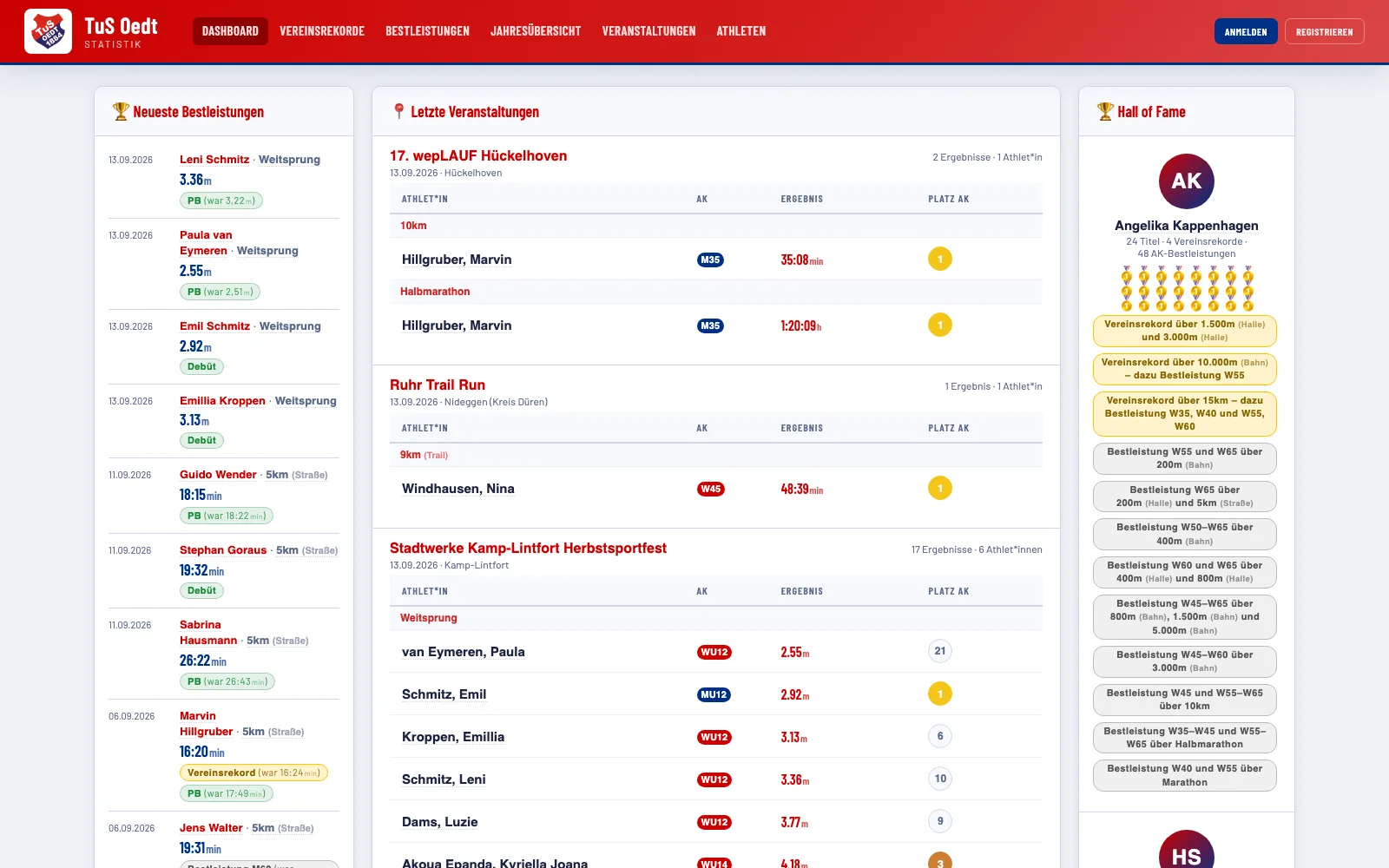
Task: Click Vereinsrekord über 10.000m (Bahn) achievement
Action: [1185, 369]
